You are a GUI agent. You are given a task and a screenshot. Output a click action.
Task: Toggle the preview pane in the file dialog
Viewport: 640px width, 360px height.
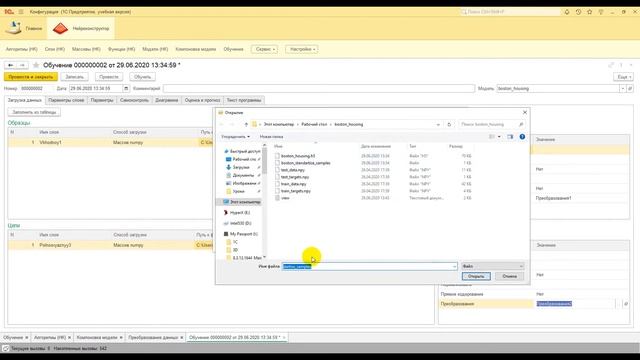[x=510, y=137]
